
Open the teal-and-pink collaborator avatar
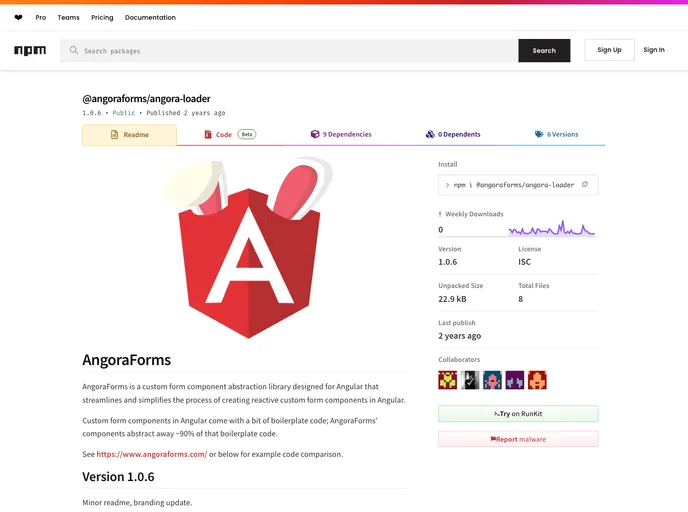[492, 380]
